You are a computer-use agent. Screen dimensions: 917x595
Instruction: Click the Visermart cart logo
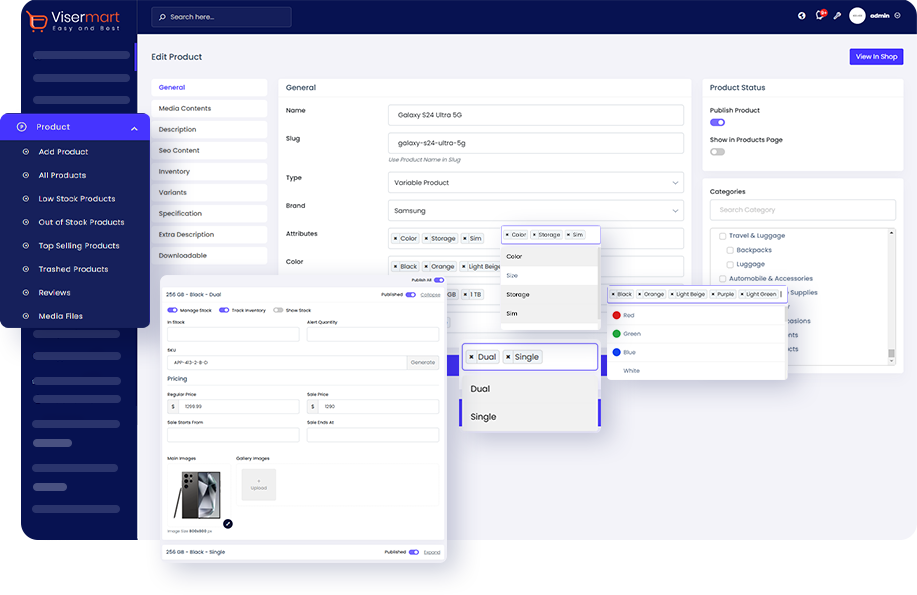tap(36, 21)
